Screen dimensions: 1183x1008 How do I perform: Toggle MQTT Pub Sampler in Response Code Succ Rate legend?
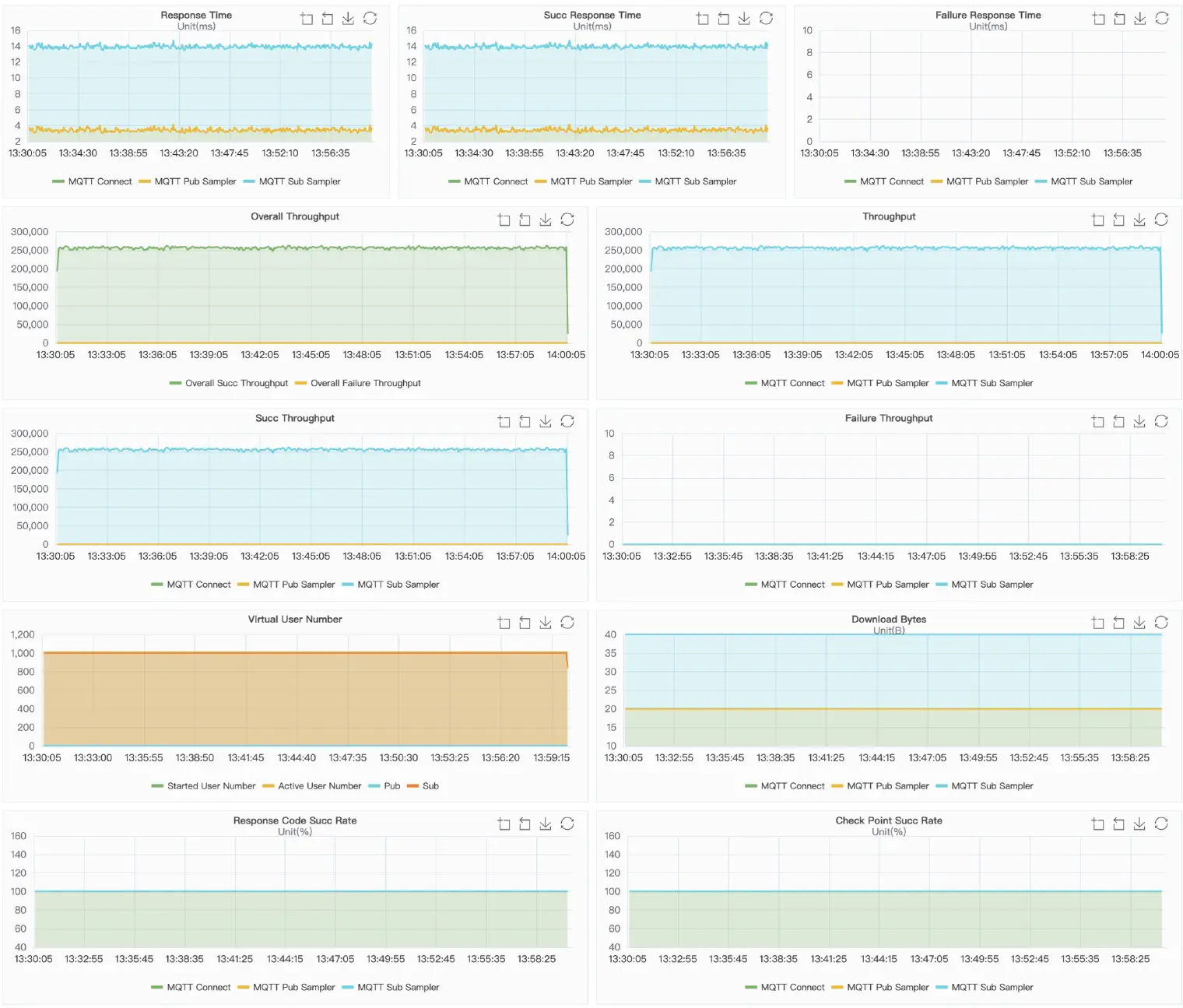click(x=286, y=987)
